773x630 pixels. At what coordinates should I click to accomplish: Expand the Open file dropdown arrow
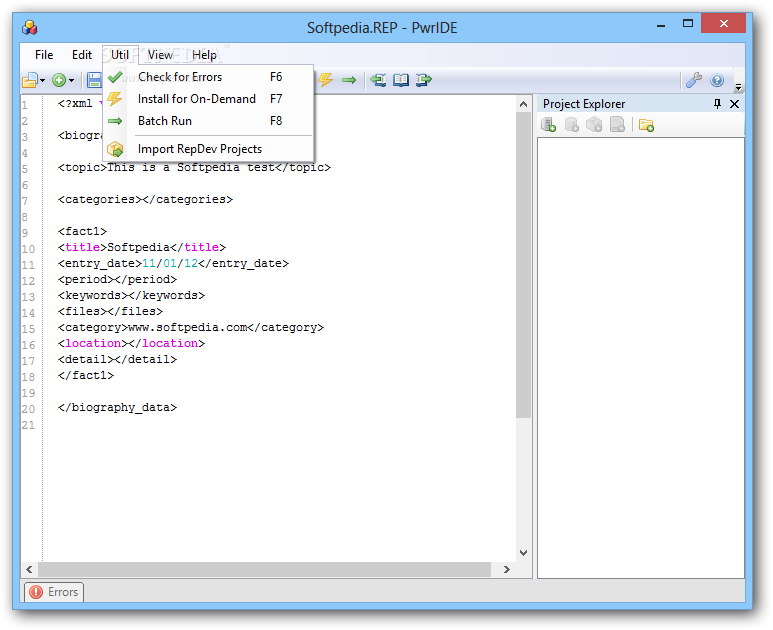[43, 80]
